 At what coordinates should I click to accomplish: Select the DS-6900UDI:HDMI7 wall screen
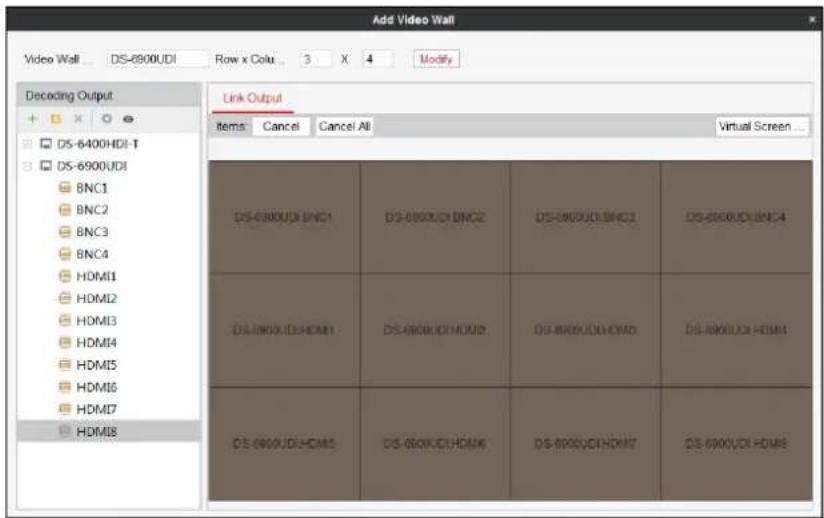pyautogui.click(x=585, y=444)
